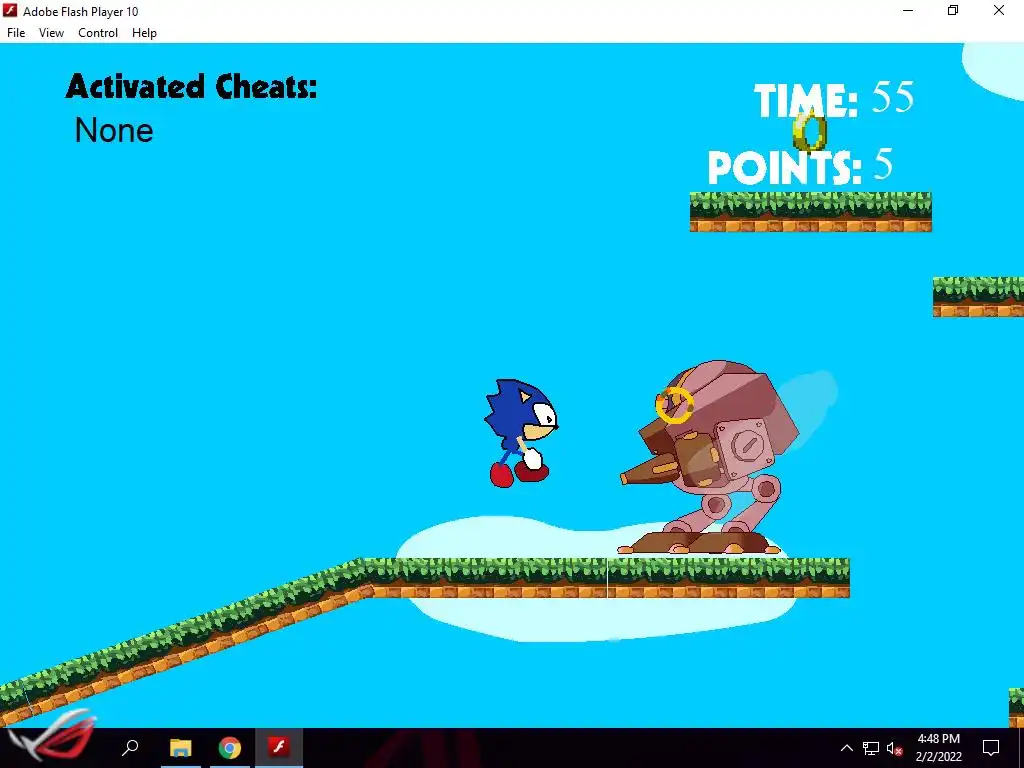Open the Control menu
This screenshot has height=768, width=1024.
point(98,33)
